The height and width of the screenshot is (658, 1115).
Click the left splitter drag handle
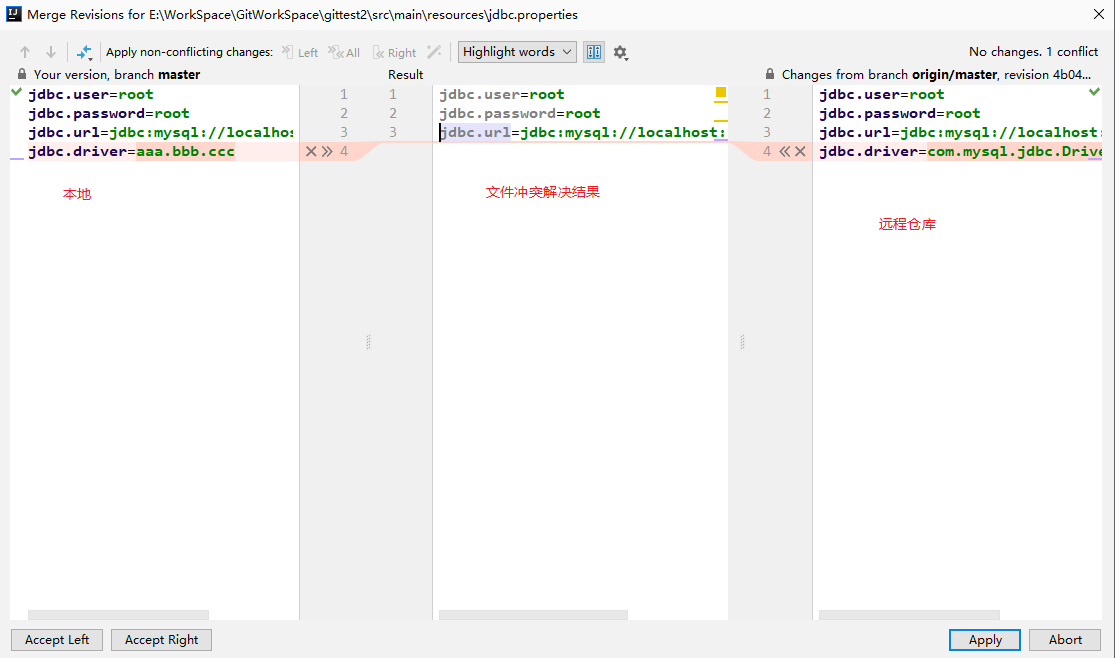368,342
